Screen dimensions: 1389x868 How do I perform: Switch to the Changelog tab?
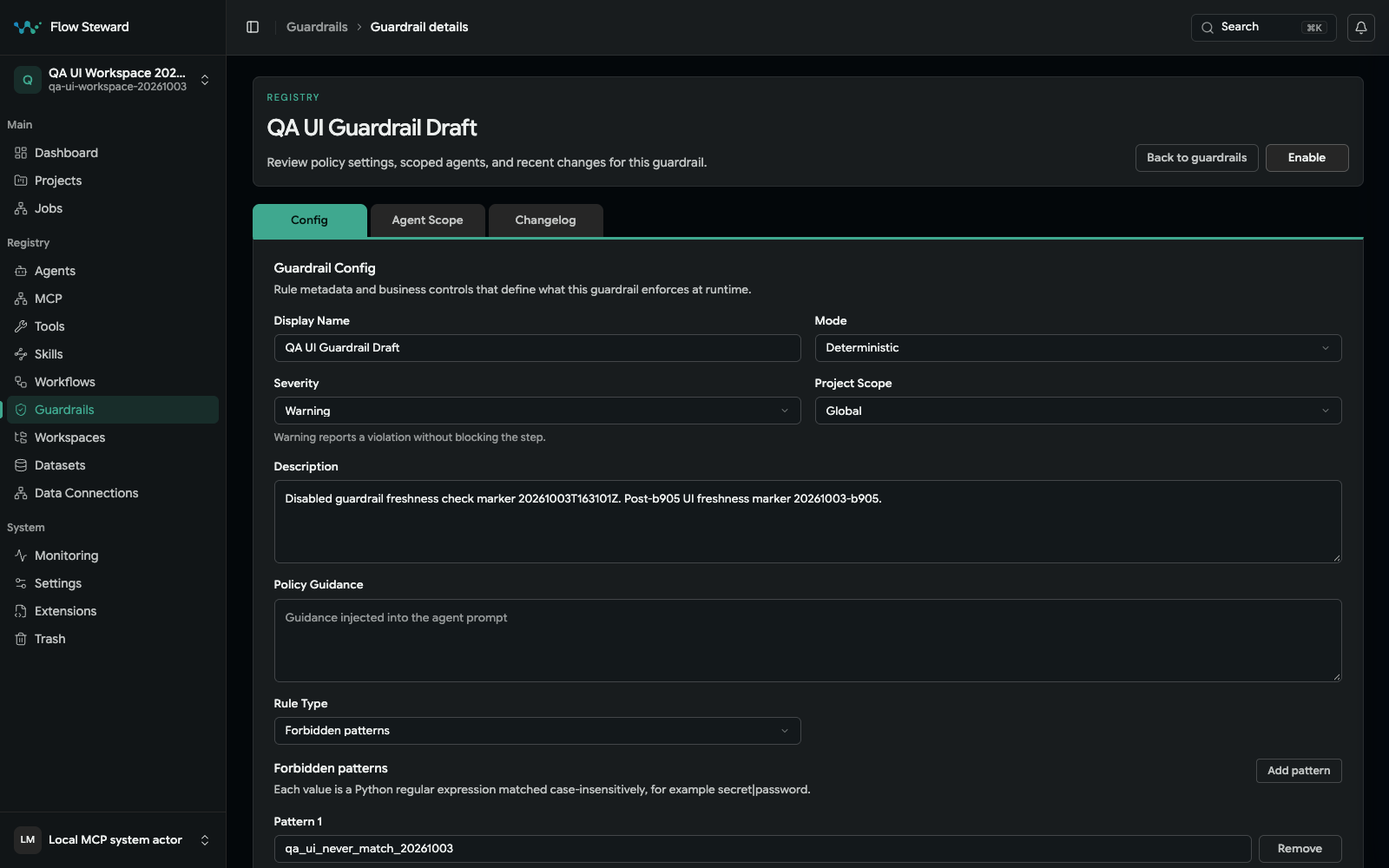(545, 220)
